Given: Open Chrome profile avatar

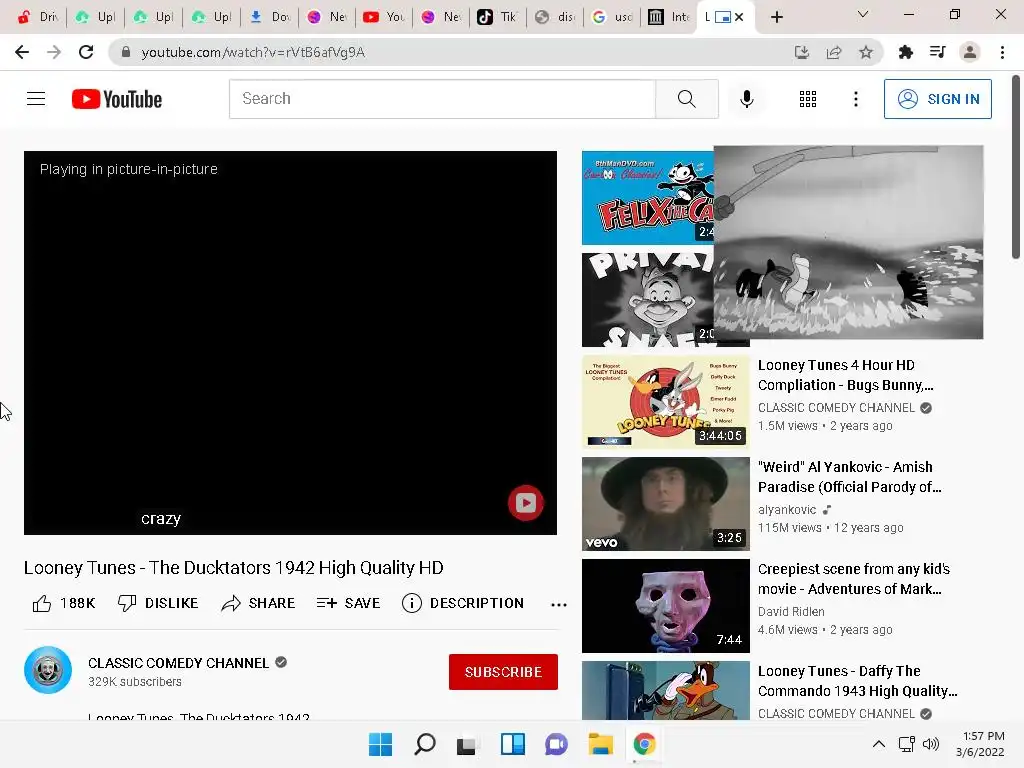Looking at the screenshot, I should point(970,52).
